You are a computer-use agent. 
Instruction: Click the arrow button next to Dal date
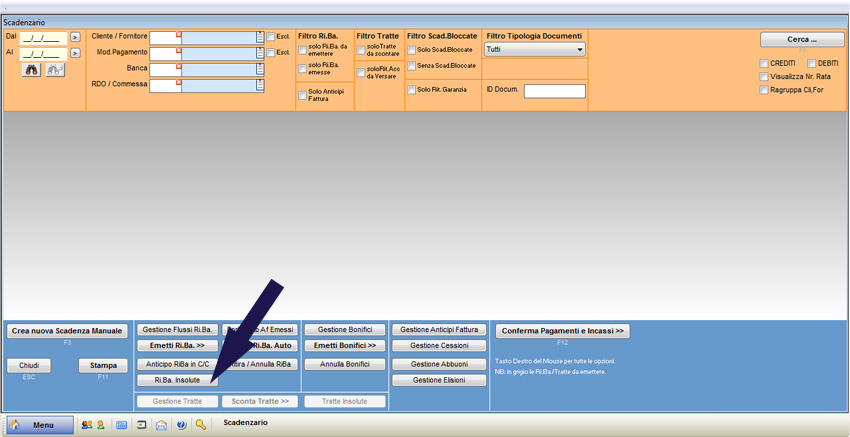pyautogui.click(x=75, y=38)
